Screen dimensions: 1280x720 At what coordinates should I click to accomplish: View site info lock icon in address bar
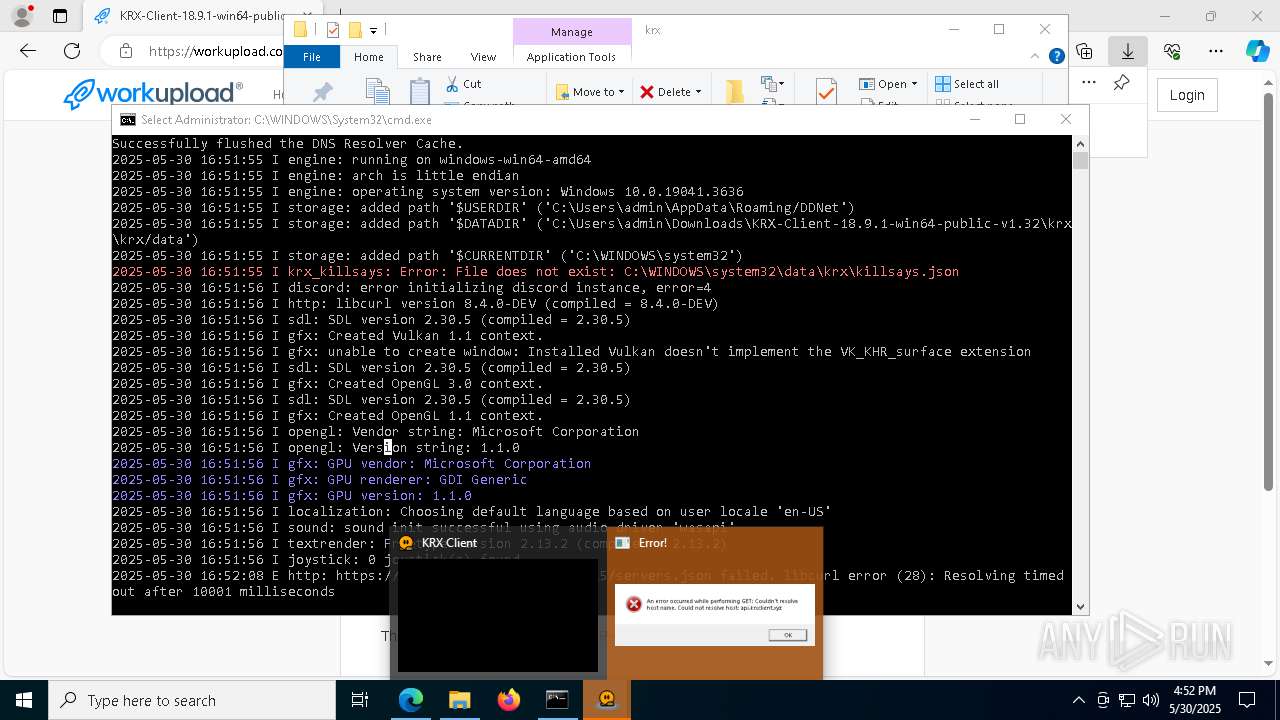[x=126, y=51]
